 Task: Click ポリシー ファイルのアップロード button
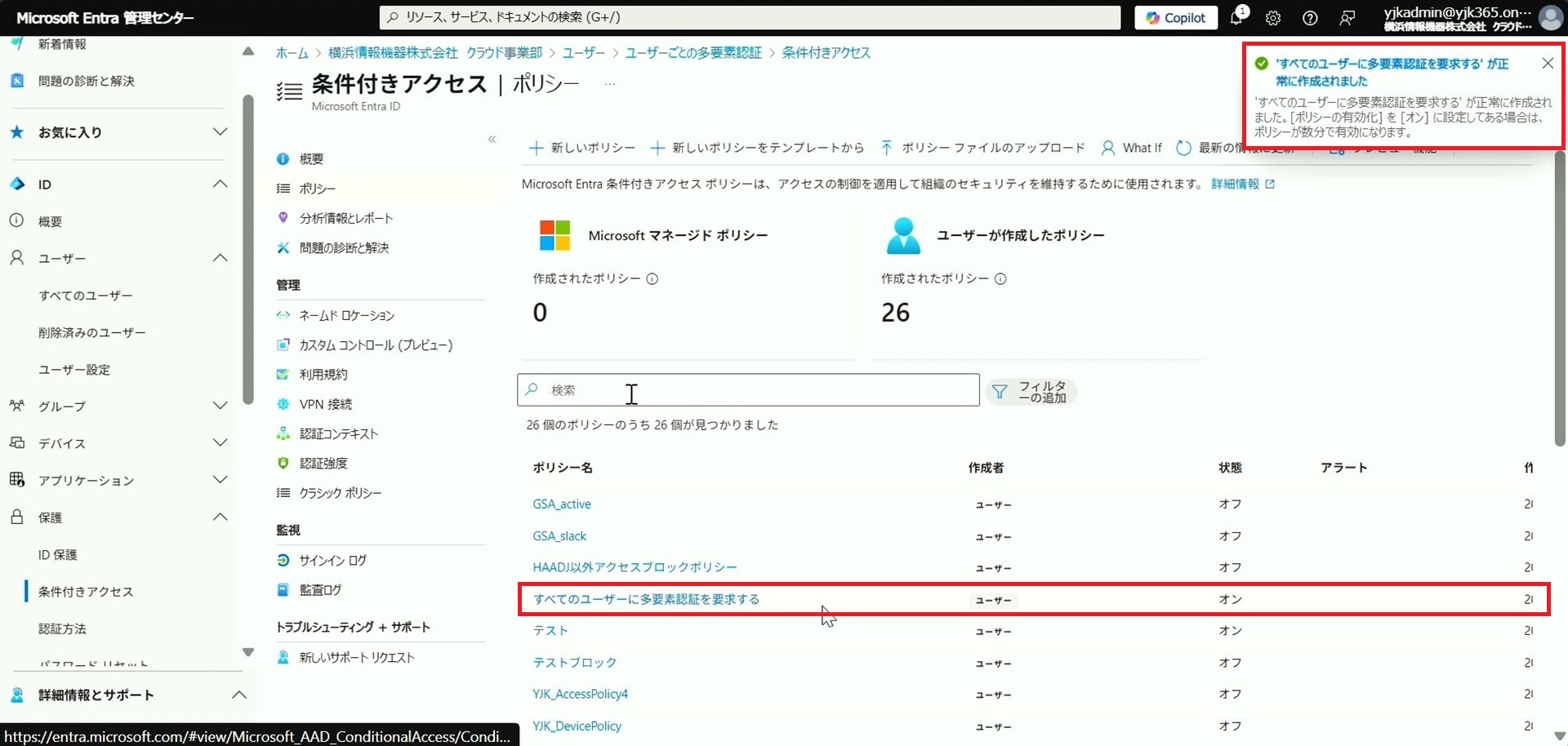click(982, 148)
